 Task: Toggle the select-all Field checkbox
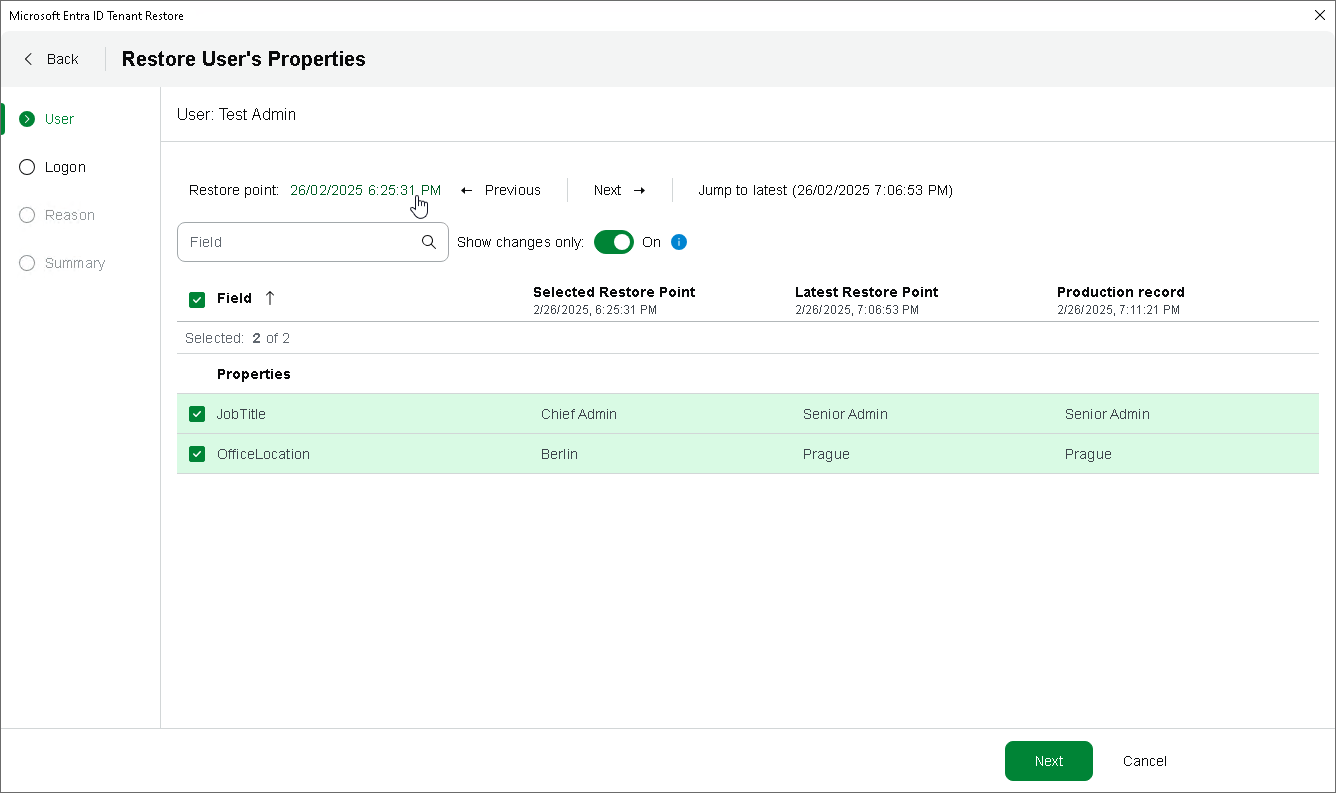coord(197,299)
